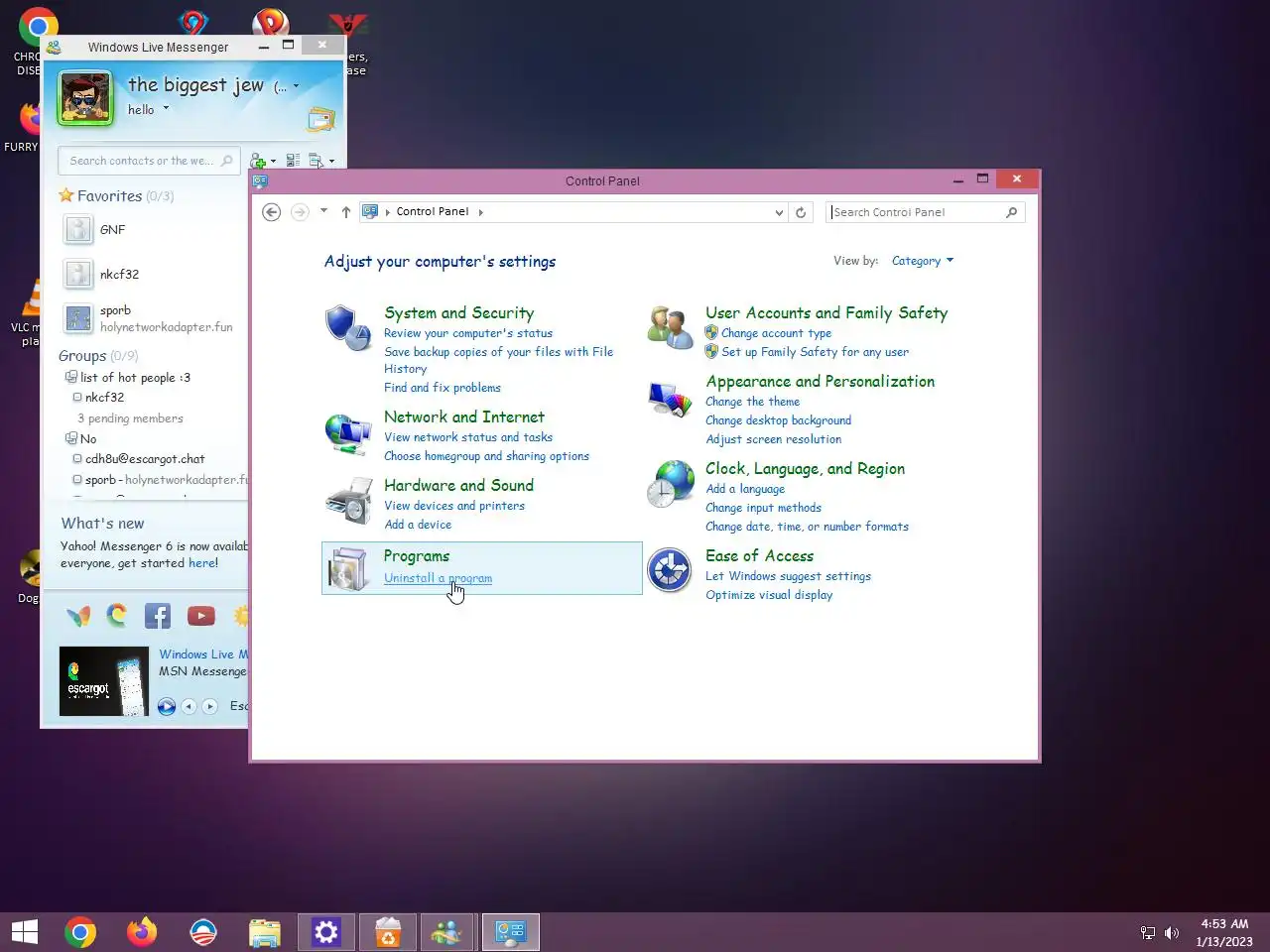Open System and Security shield icon
The width and height of the screenshot is (1270, 952).
[347, 328]
